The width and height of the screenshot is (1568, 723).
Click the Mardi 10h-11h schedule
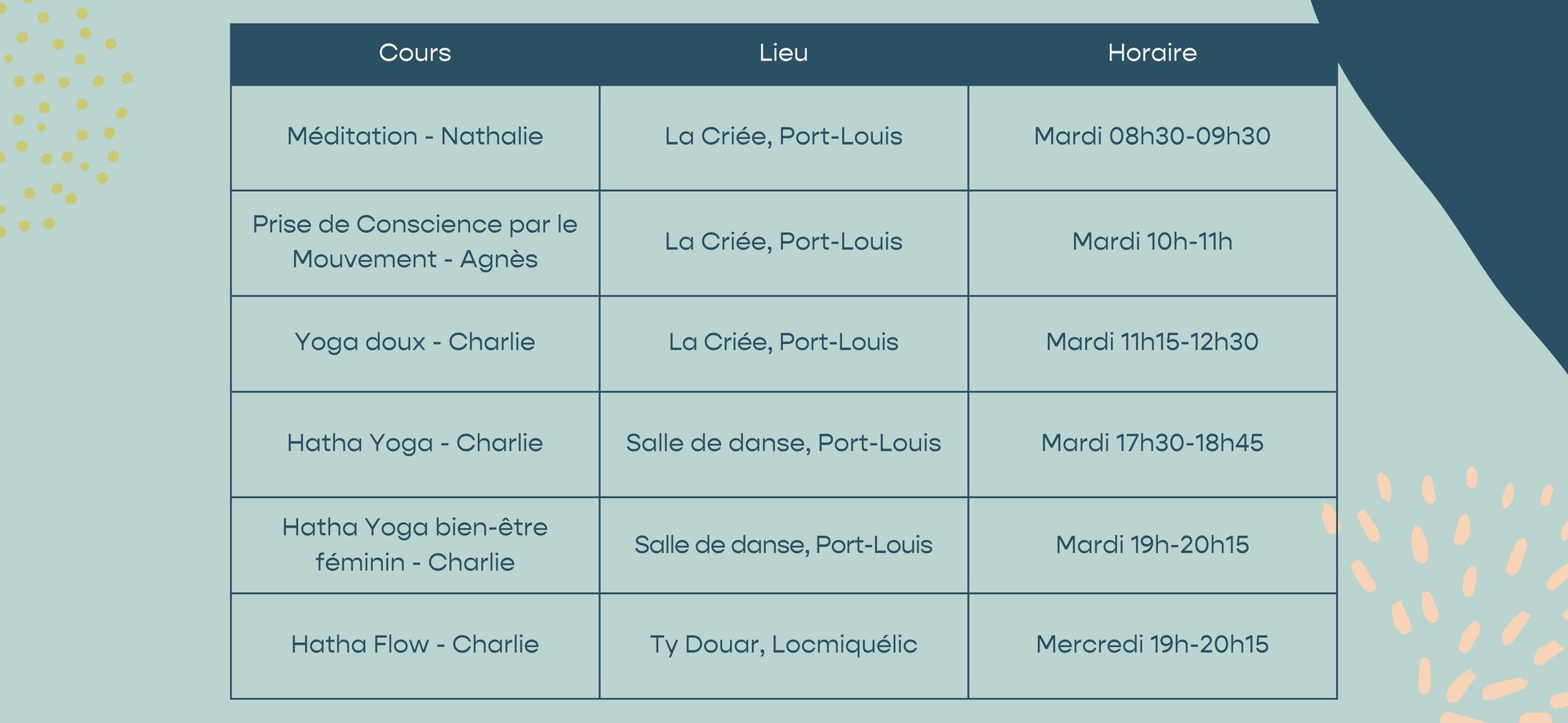click(x=1152, y=243)
